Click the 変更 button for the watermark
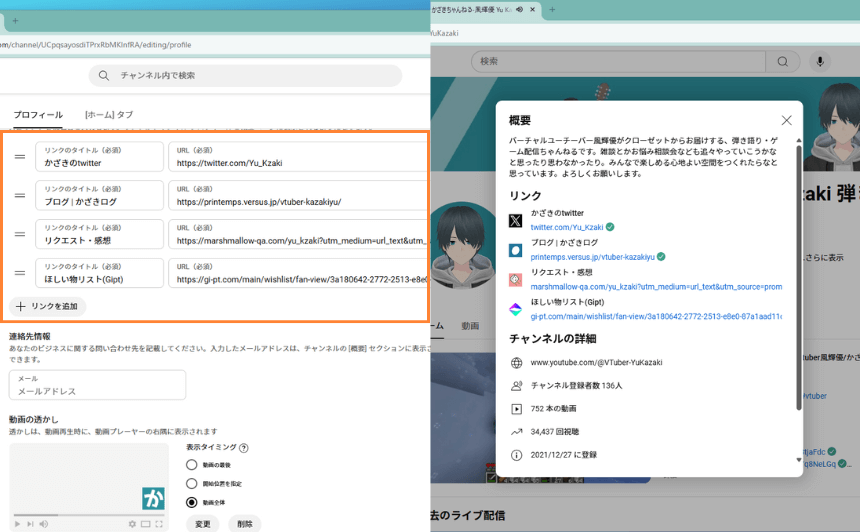The height and width of the screenshot is (532, 860). point(202,524)
